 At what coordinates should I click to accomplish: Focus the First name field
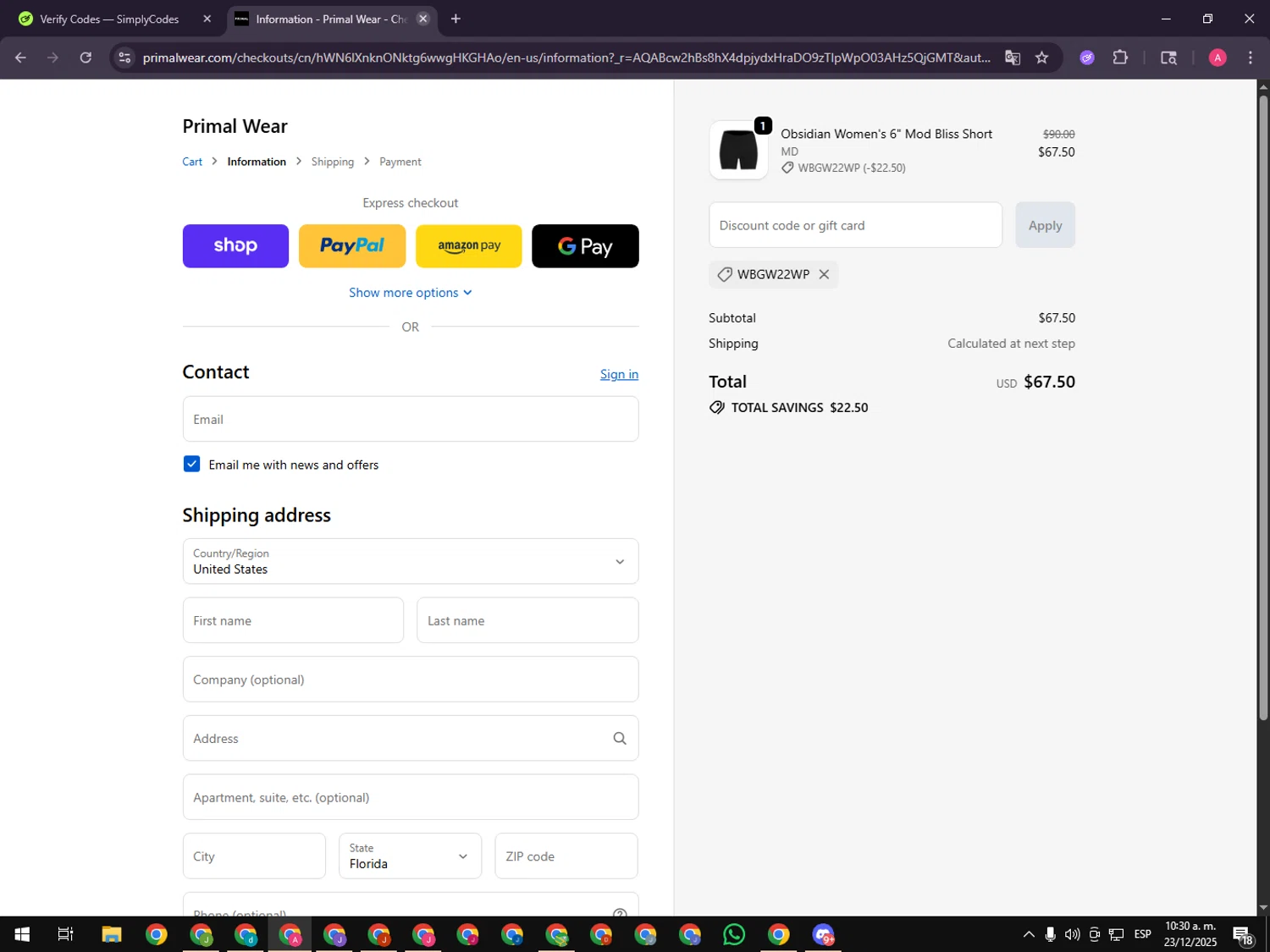coord(293,620)
